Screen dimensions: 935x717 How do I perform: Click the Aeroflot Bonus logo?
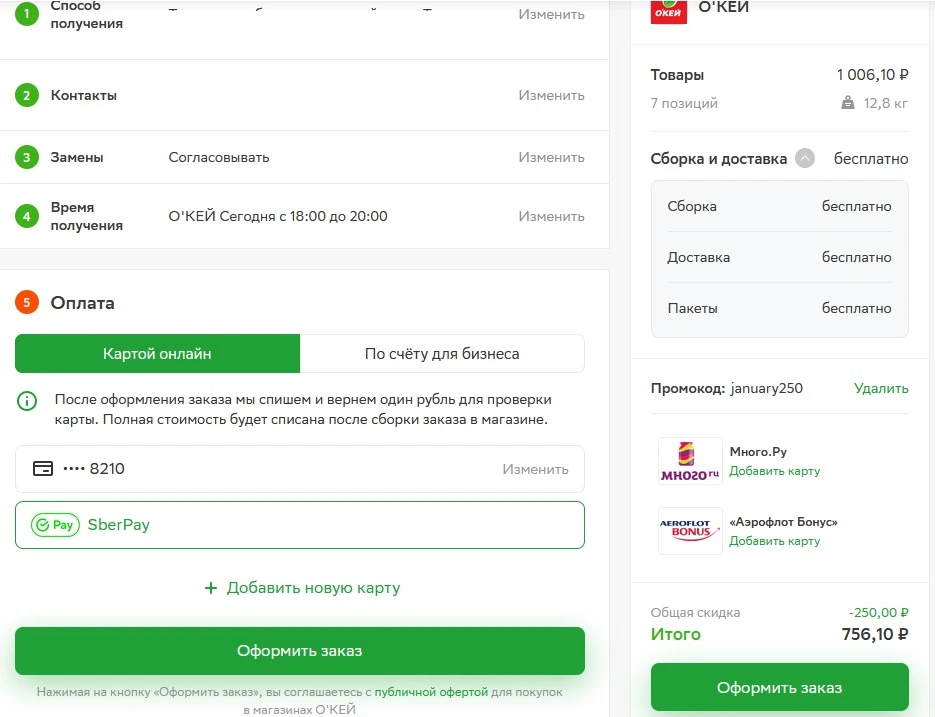(x=690, y=531)
